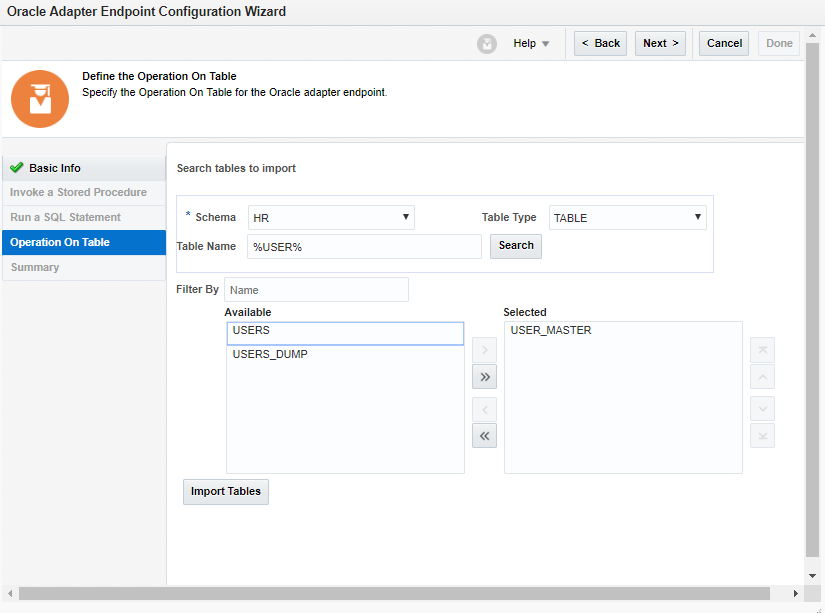Click the Next button
The image size is (825, 613).
[x=660, y=43]
